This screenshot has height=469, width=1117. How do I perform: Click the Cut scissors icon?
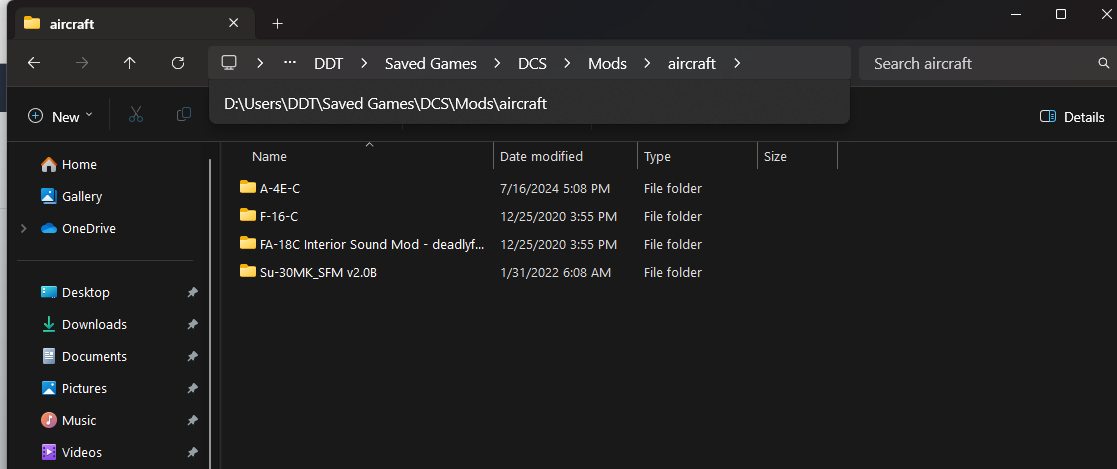pos(136,115)
